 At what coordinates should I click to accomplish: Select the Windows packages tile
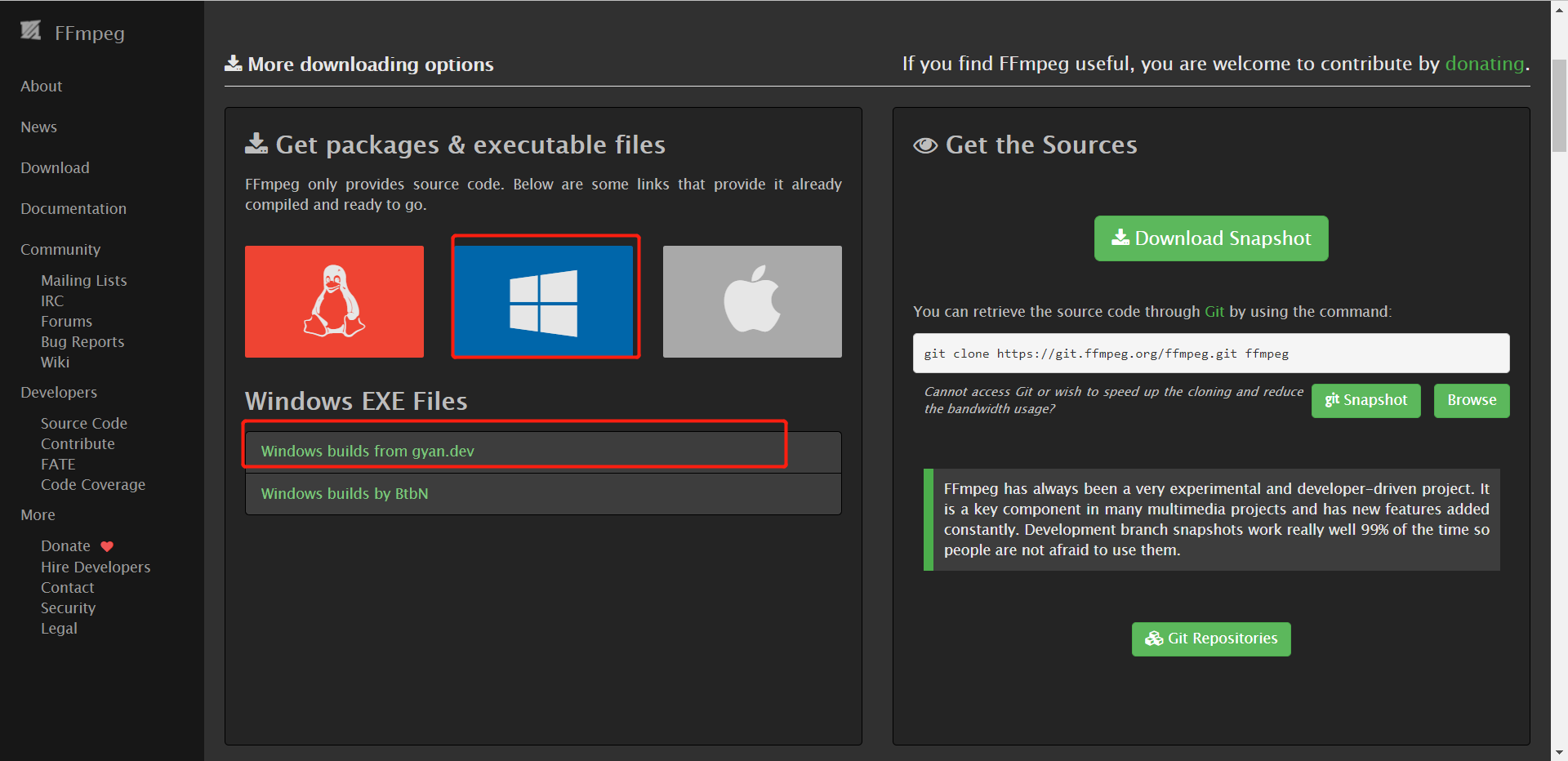[x=544, y=301]
